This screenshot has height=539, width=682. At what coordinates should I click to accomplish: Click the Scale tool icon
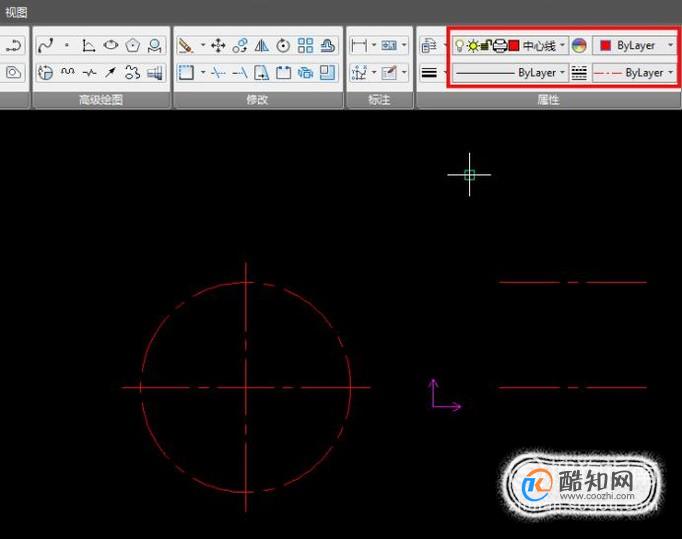261,72
